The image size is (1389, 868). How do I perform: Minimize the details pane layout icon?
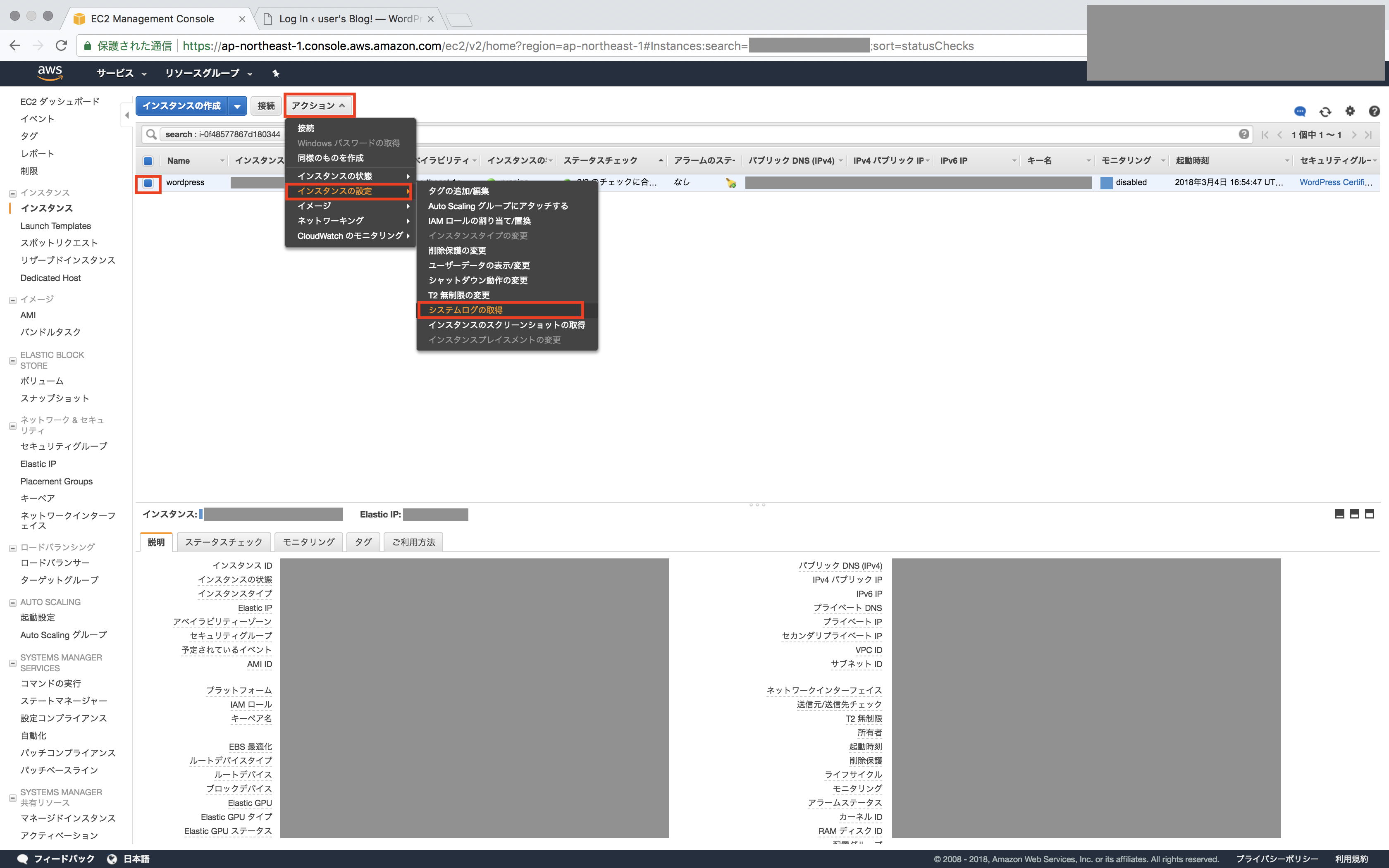1340,514
